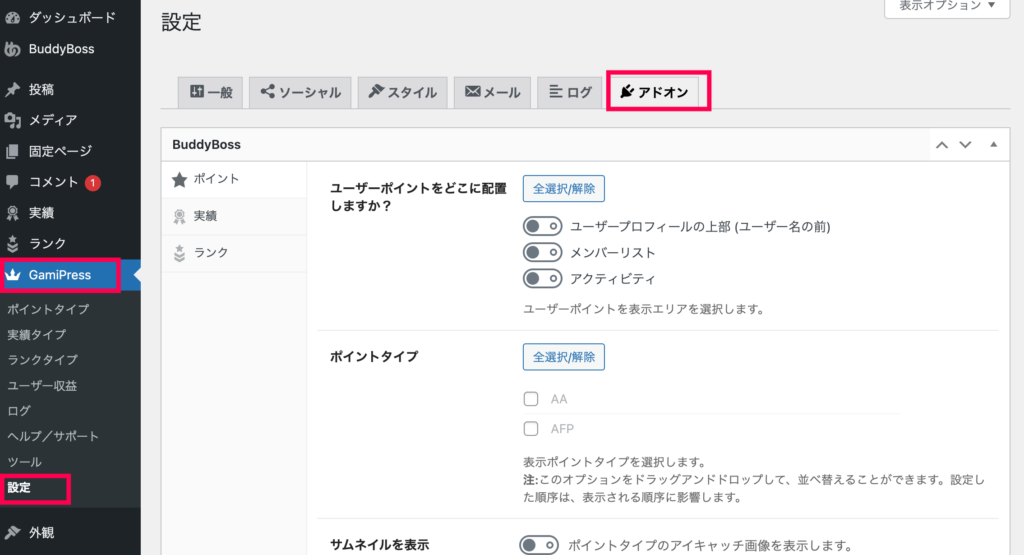Move BuddyBoss panel down with chevron
The width and height of the screenshot is (1024, 555).
pos(965,145)
